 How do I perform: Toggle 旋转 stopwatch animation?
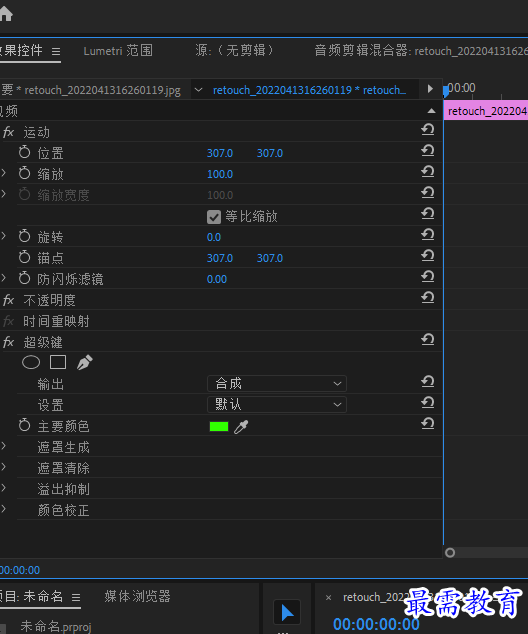pyautogui.click(x=24, y=237)
